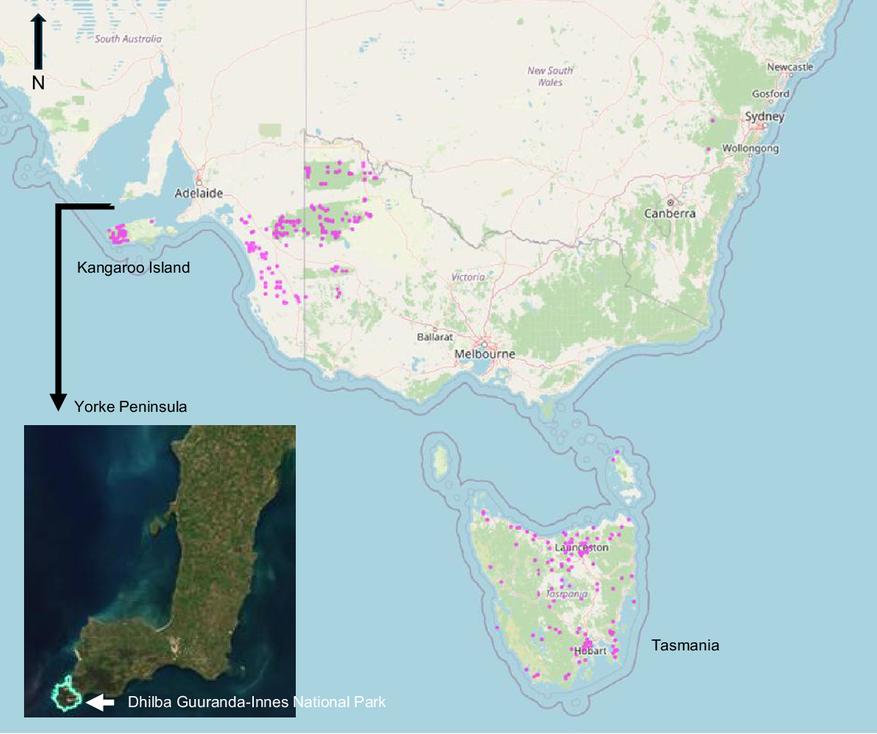The width and height of the screenshot is (877, 734).
Task: Click the Adelaide city marker circle
Action: coord(199,182)
